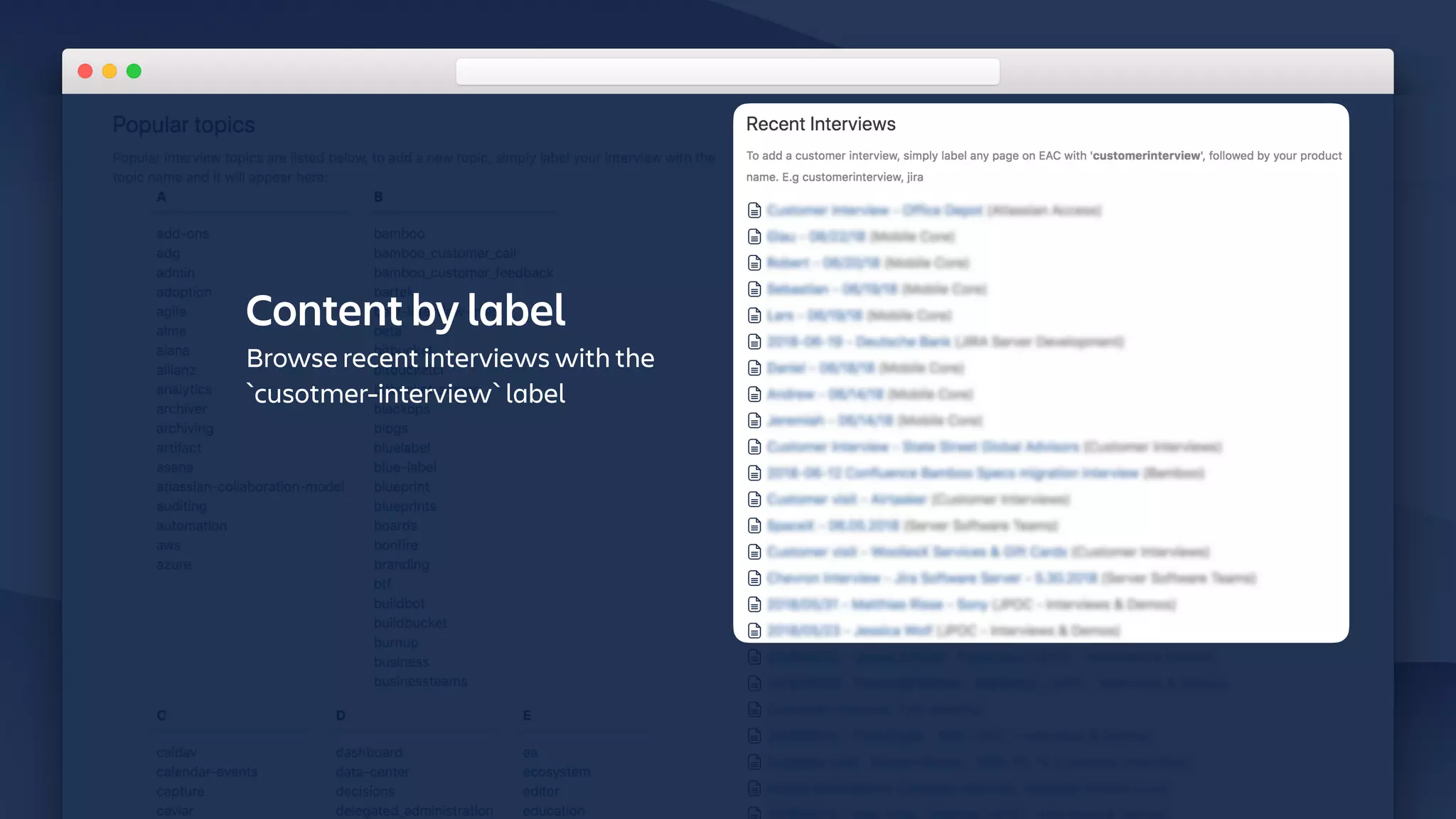Click page icon by State Street Global Advisors
Viewport: 1456px width, 819px height.
(754, 447)
